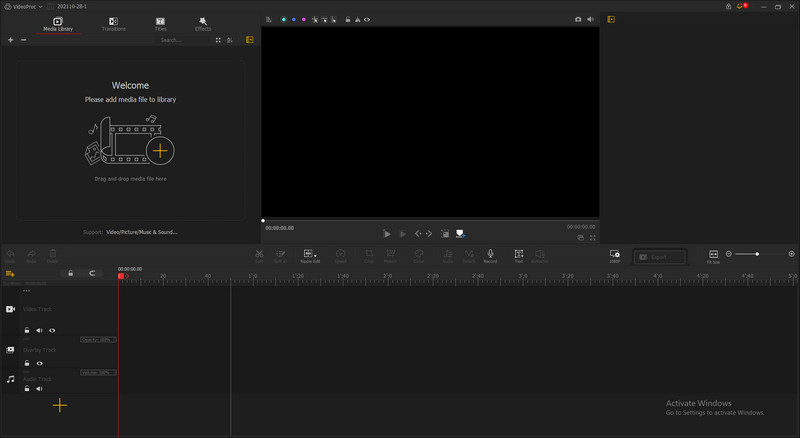Toggle Video Track visibility eye
Screen dimensions: 800x438
coord(52,330)
